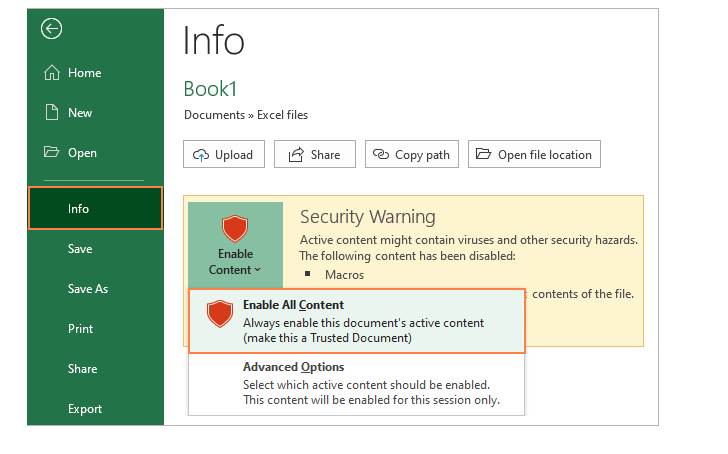Click the Documents » Excel files path

(246, 115)
